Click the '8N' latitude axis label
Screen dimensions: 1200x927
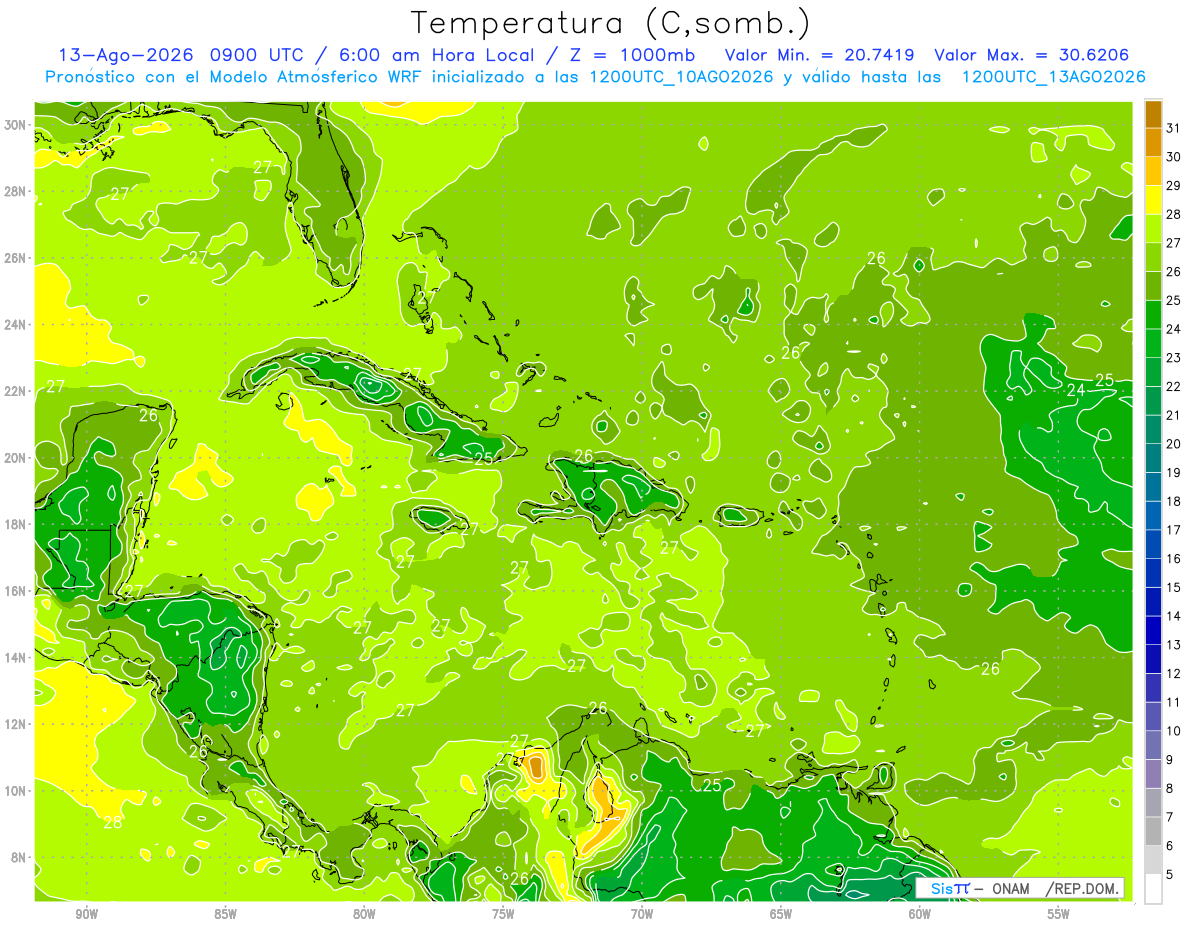click(20, 858)
